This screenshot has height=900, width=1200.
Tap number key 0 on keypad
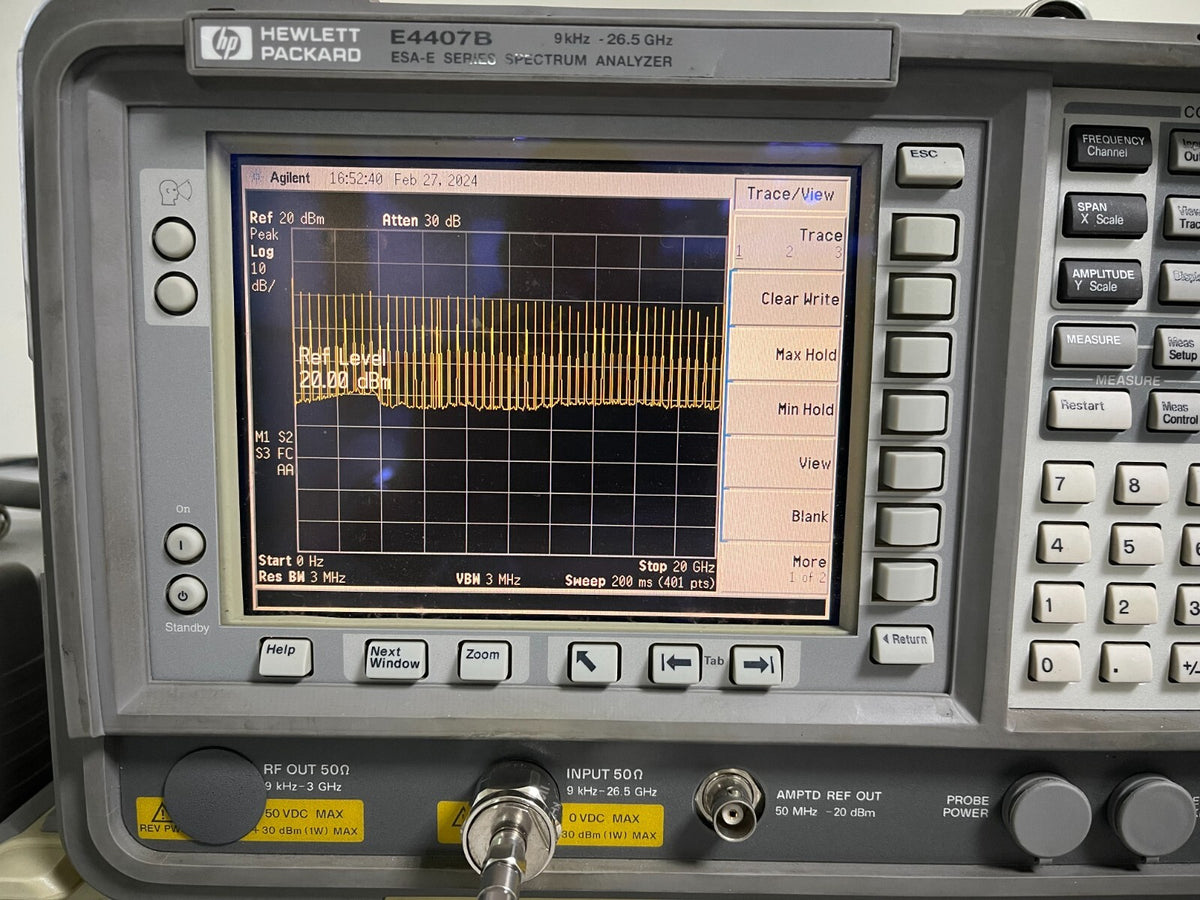pyautogui.click(x=1054, y=662)
